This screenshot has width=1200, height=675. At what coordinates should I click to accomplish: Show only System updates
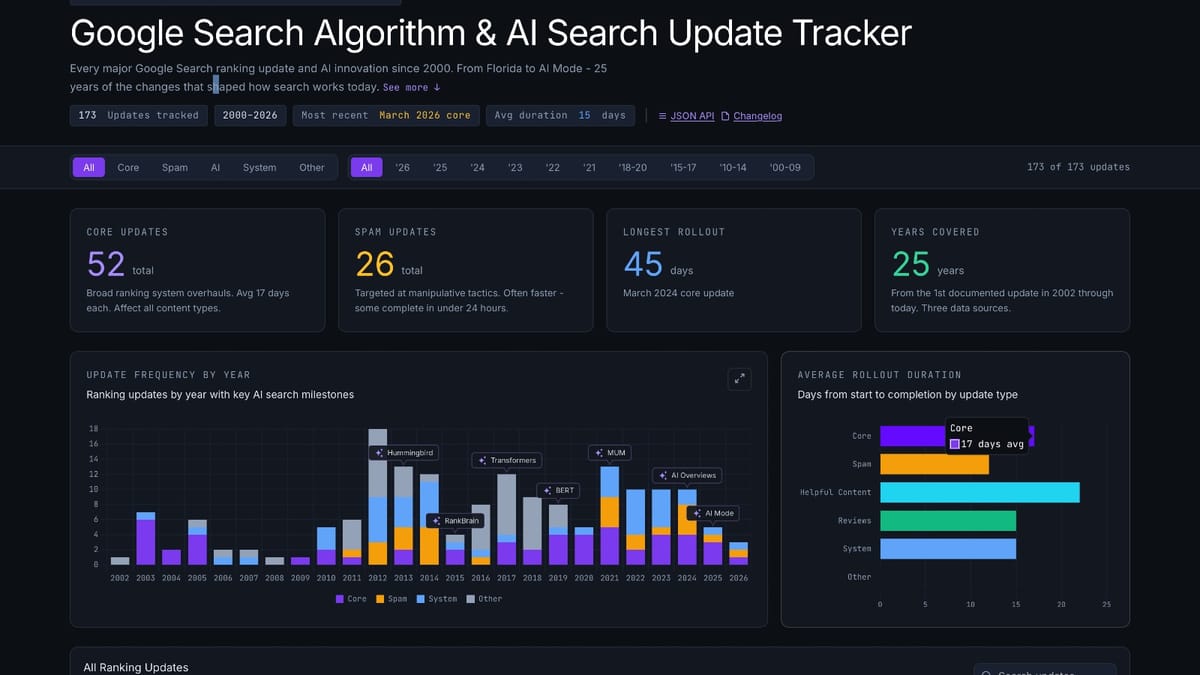(259, 167)
